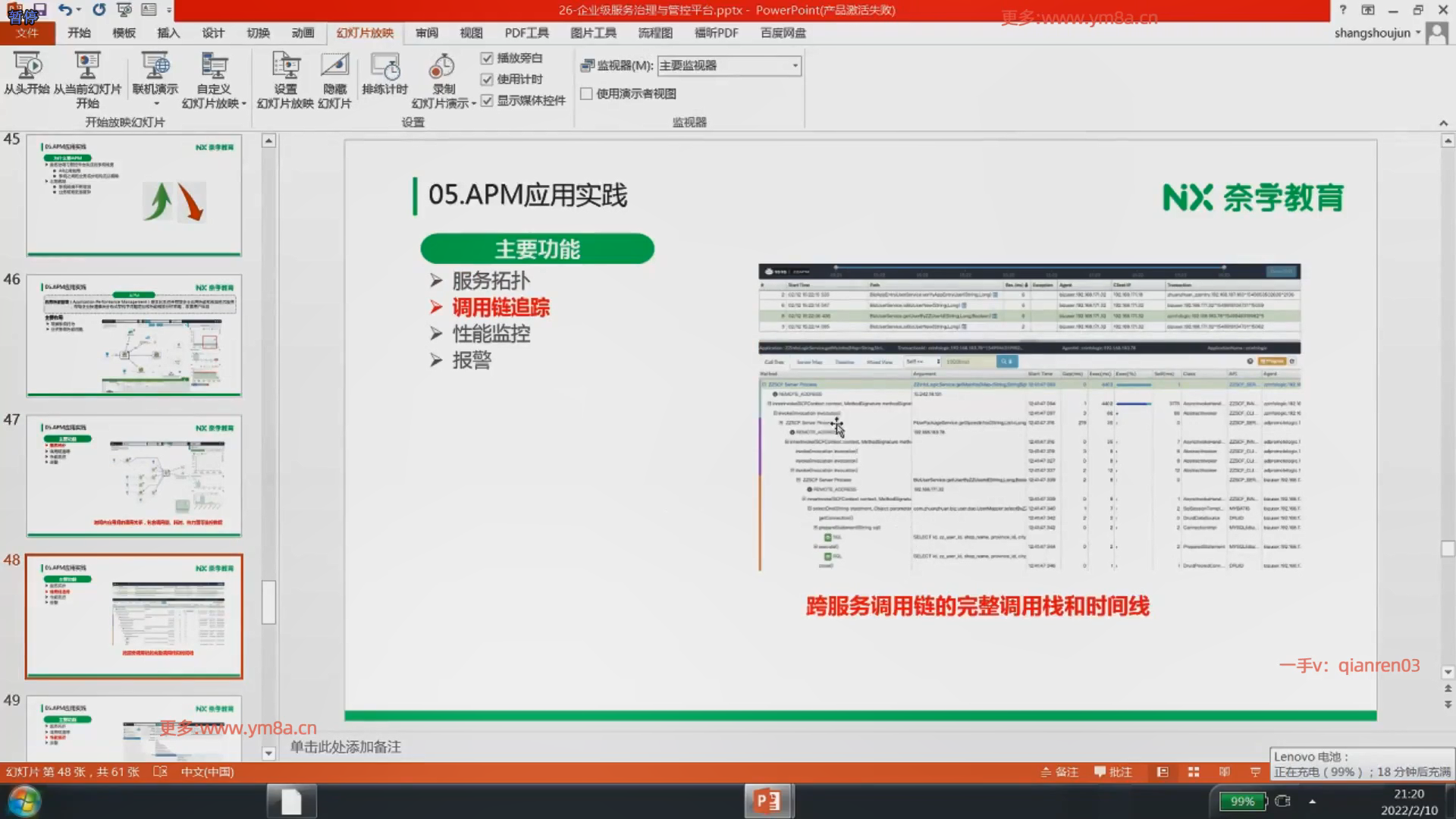This screenshot has width=1456, height=819.
Task: Select slide 46 thumbnail
Action: coord(134,335)
